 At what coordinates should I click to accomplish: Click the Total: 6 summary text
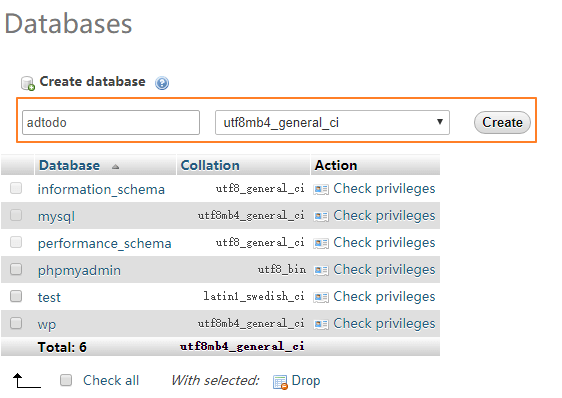[x=62, y=347]
